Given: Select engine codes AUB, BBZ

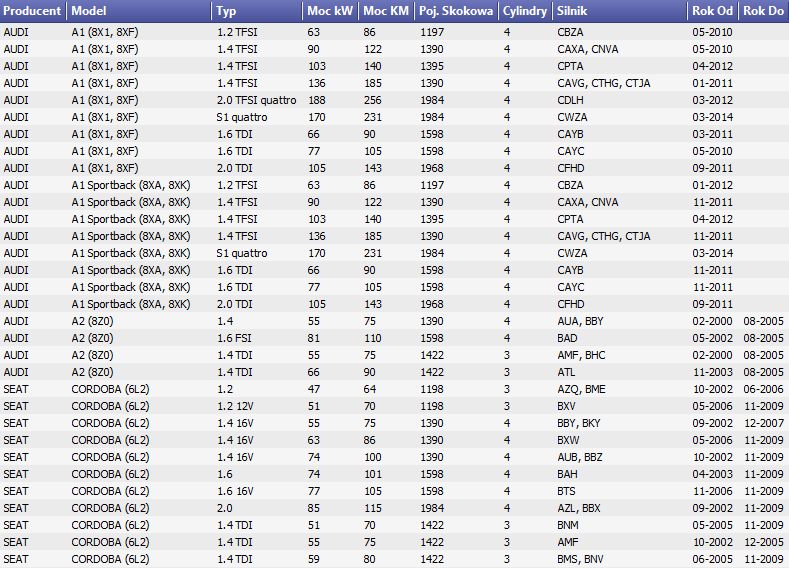Looking at the screenshot, I should (x=580, y=457).
